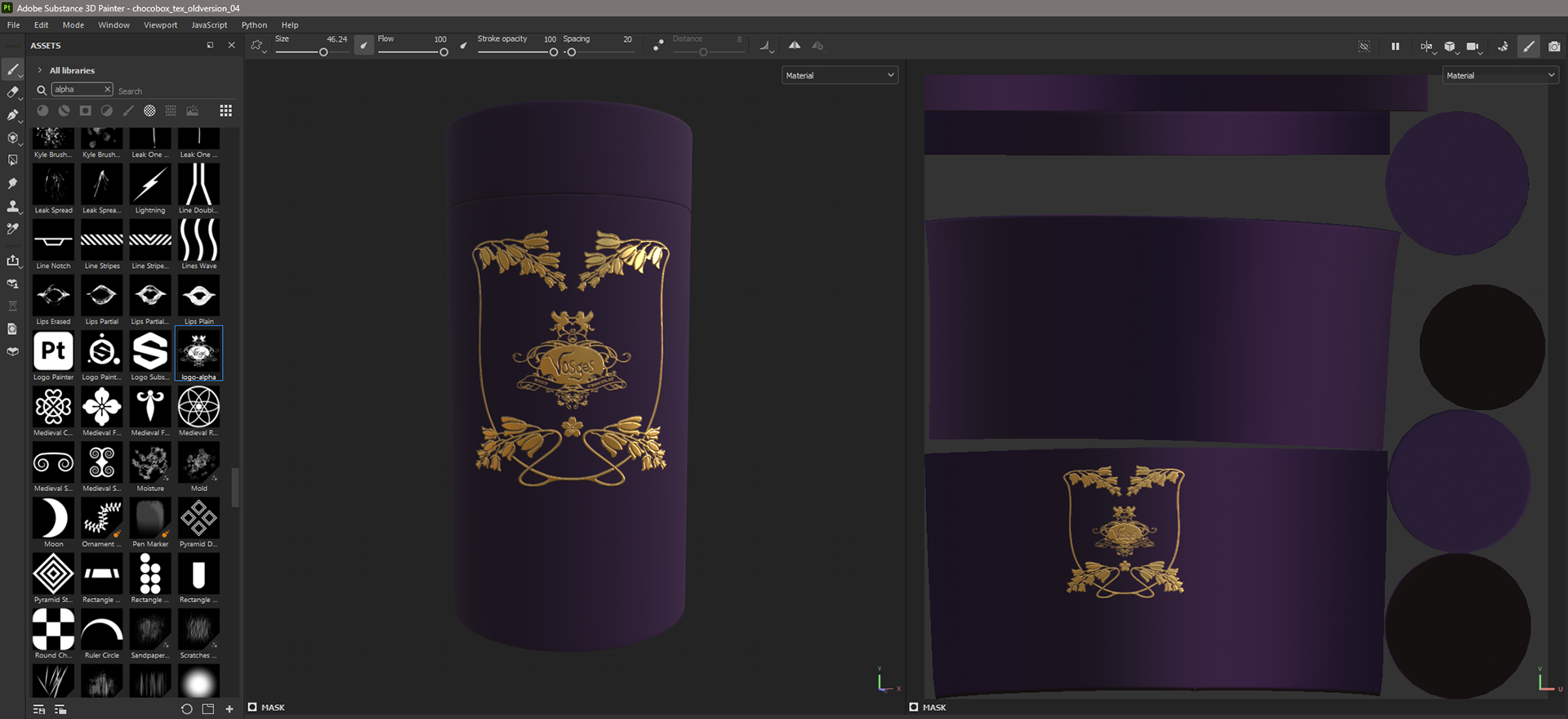This screenshot has height=719, width=1568.
Task: Select the logo-alpha asset thumbnail
Action: click(x=198, y=354)
